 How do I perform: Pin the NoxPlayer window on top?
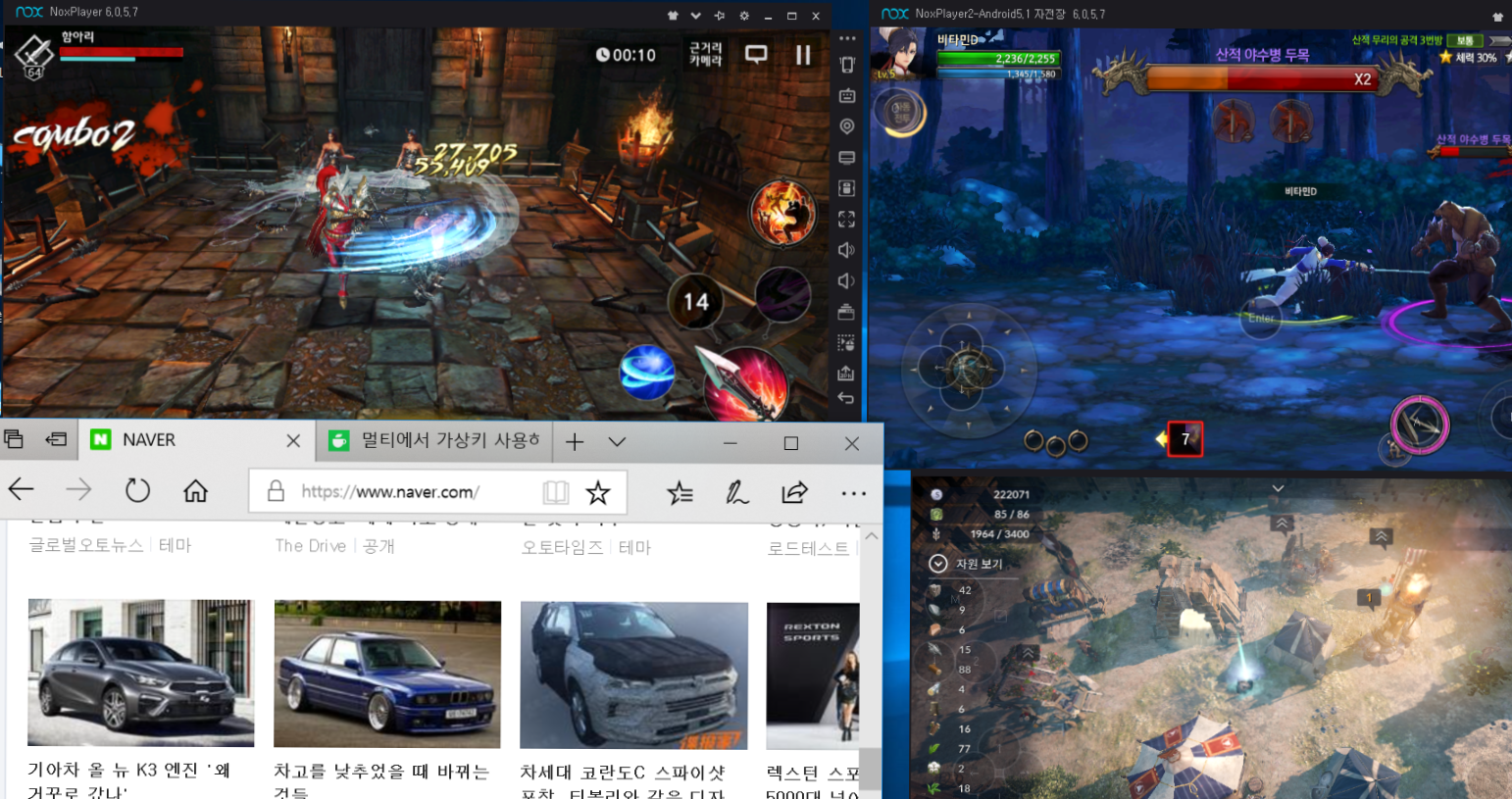pyautogui.click(x=719, y=16)
